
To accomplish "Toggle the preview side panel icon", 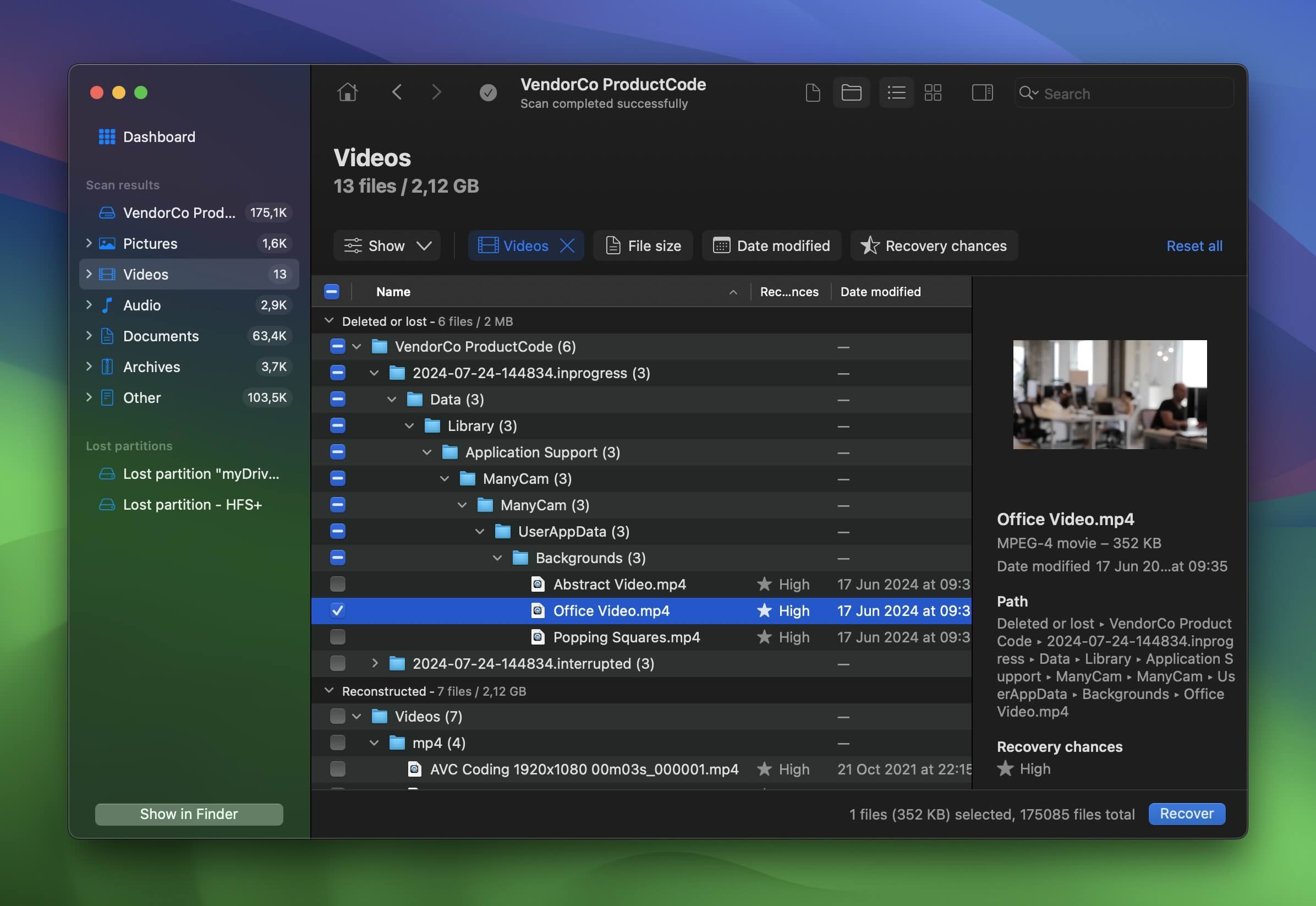I will pos(982,92).
